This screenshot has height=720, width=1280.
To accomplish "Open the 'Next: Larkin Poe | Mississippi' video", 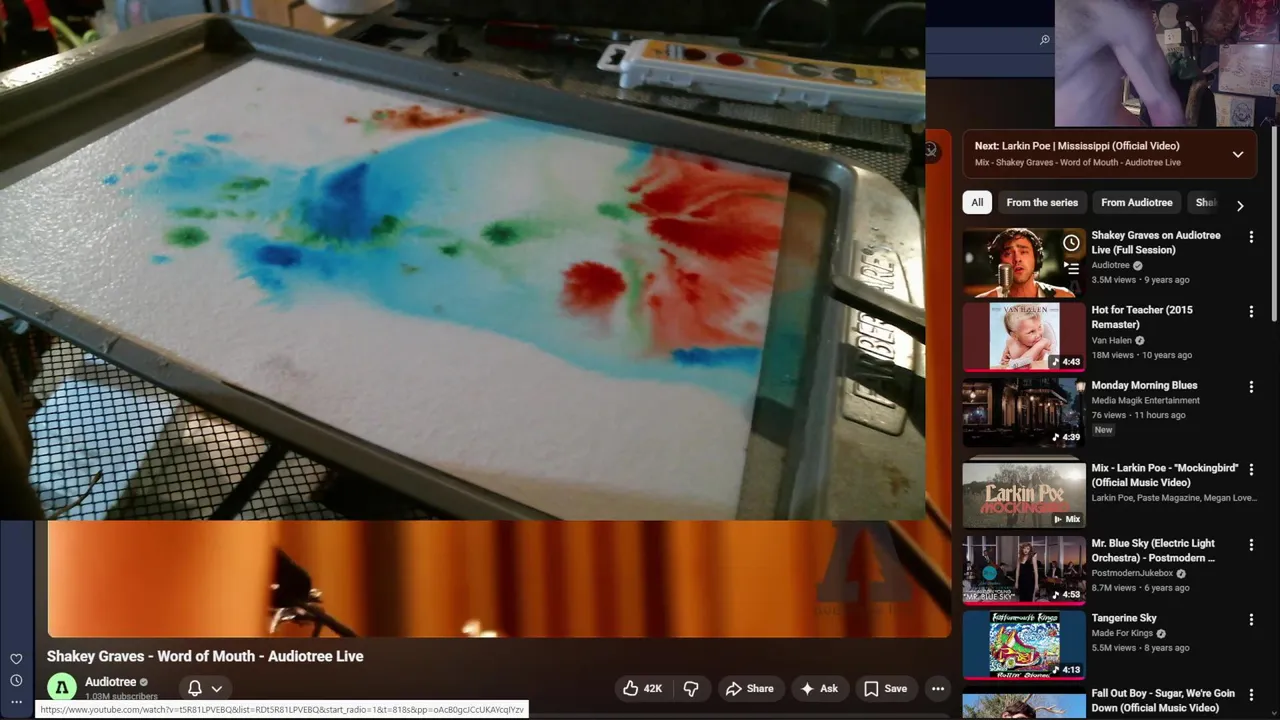I will 1077,146.
